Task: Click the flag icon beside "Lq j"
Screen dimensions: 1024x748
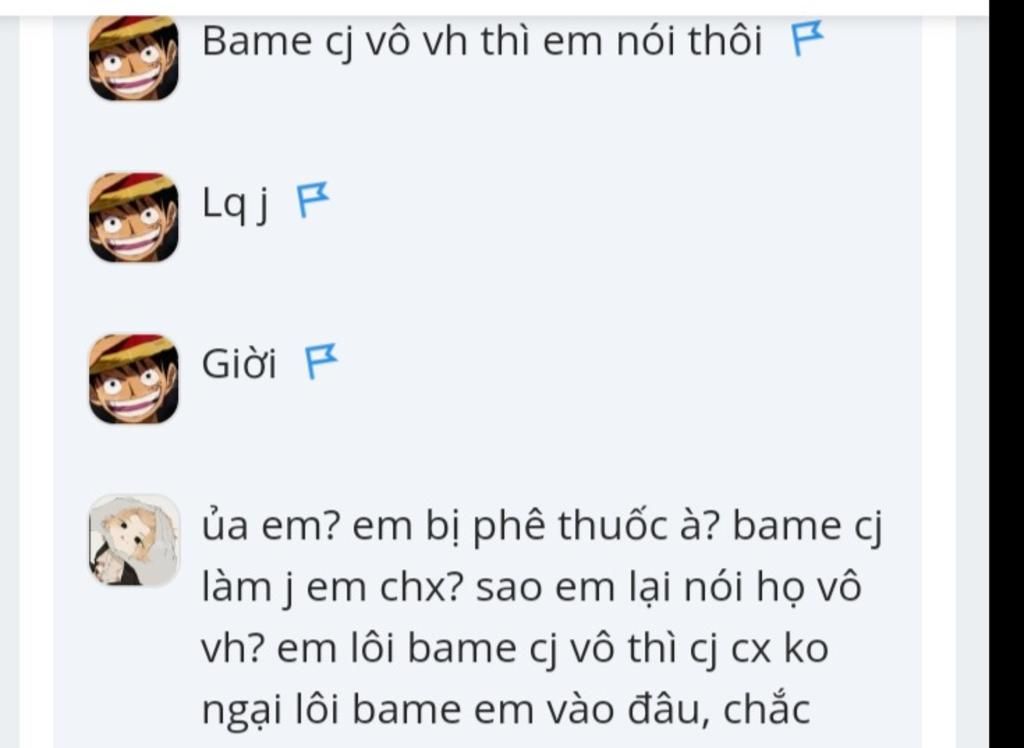Action: click(x=313, y=200)
